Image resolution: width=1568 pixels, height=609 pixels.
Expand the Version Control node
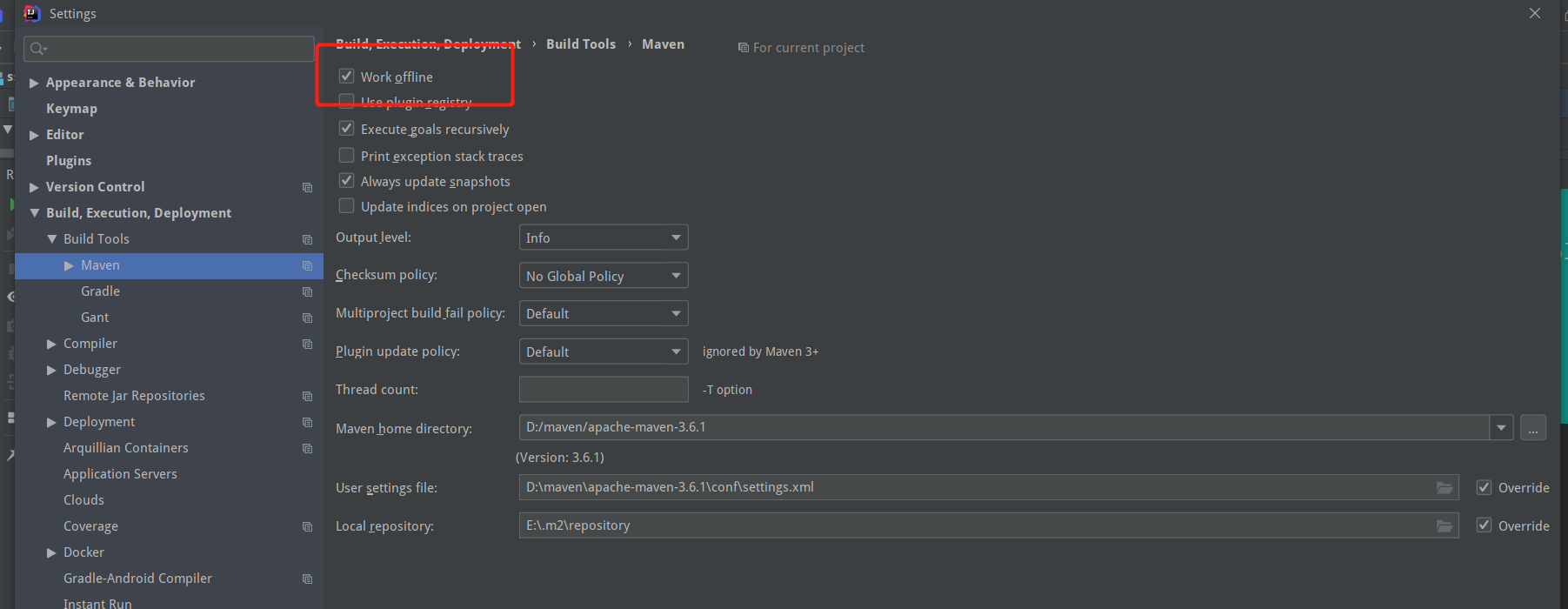pos(34,187)
